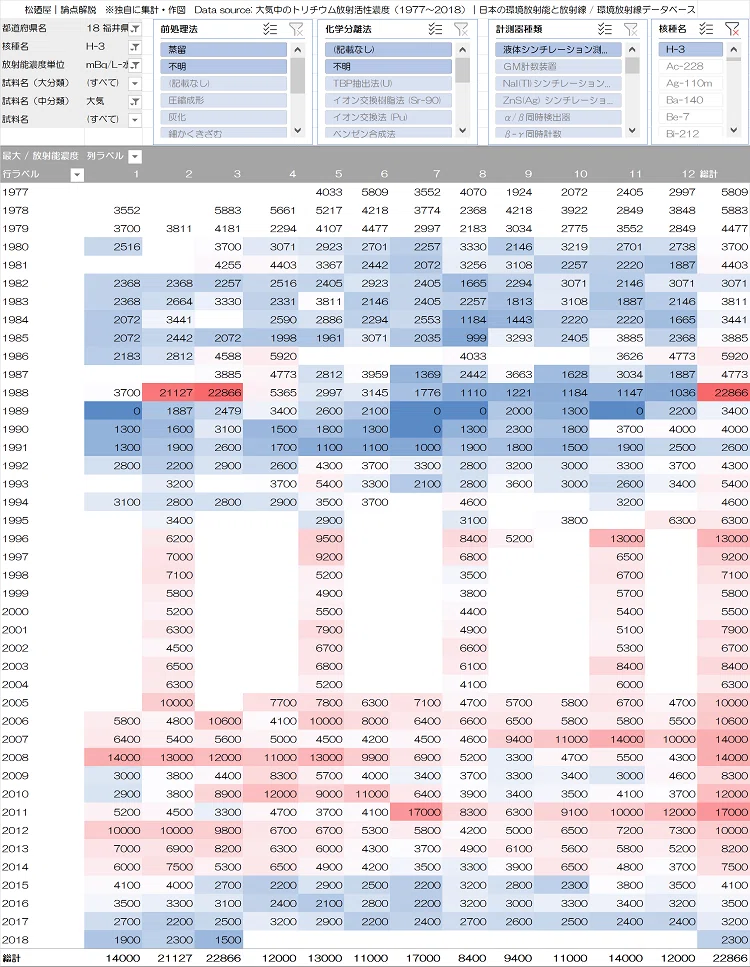Click the 化学分離法 slicer's scroll-up arrow
The height and width of the screenshot is (967, 750).
point(463,49)
